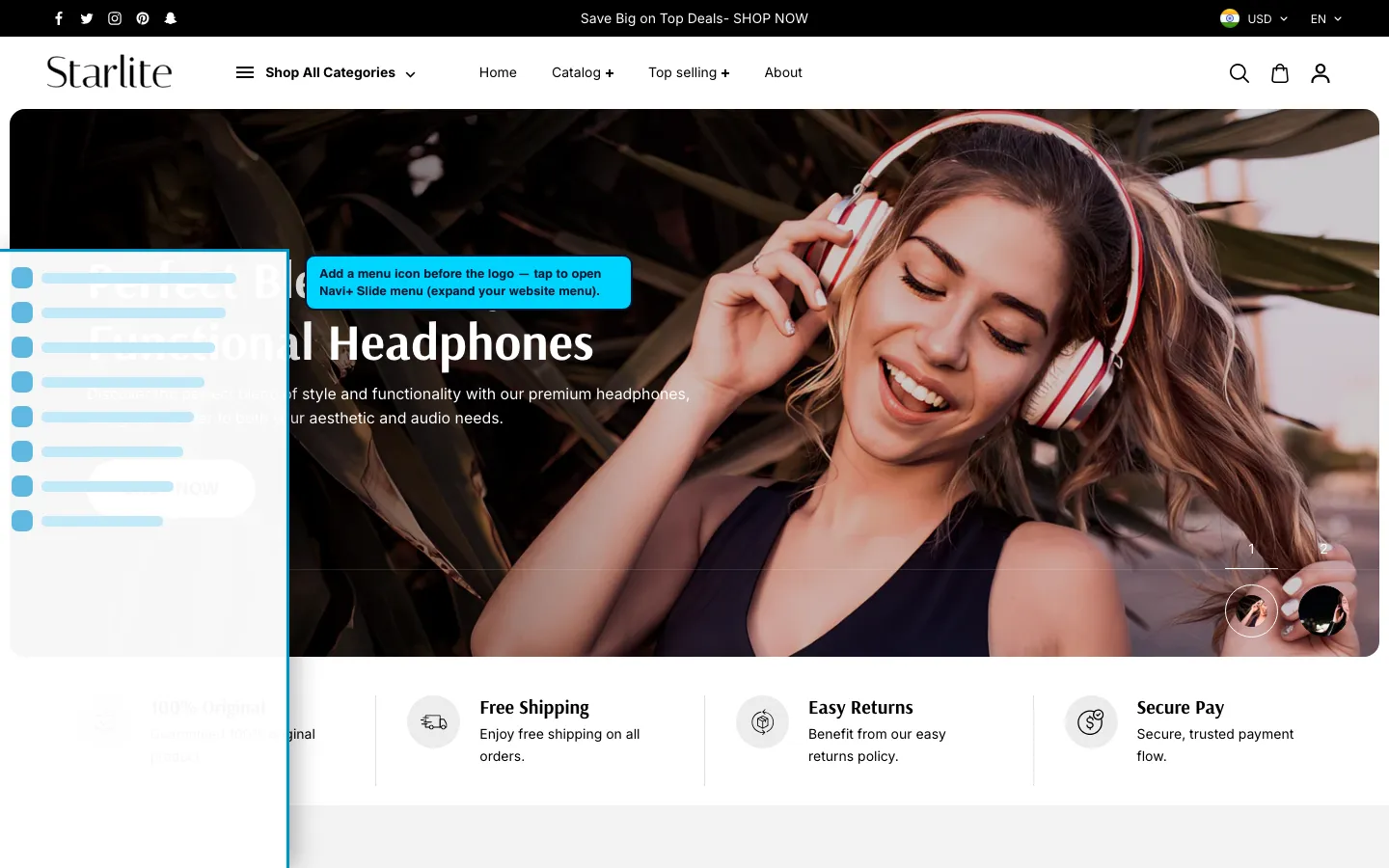Open the About page

[x=783, y=72]
